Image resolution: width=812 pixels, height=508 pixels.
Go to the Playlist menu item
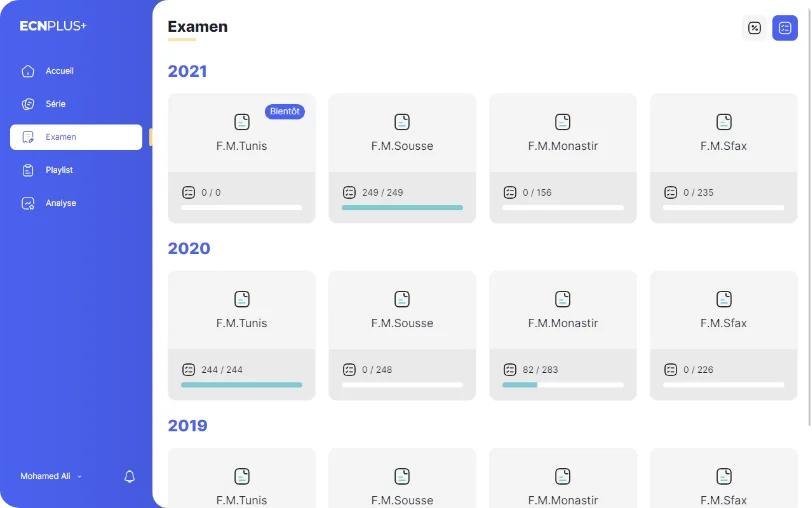point(76,170)
